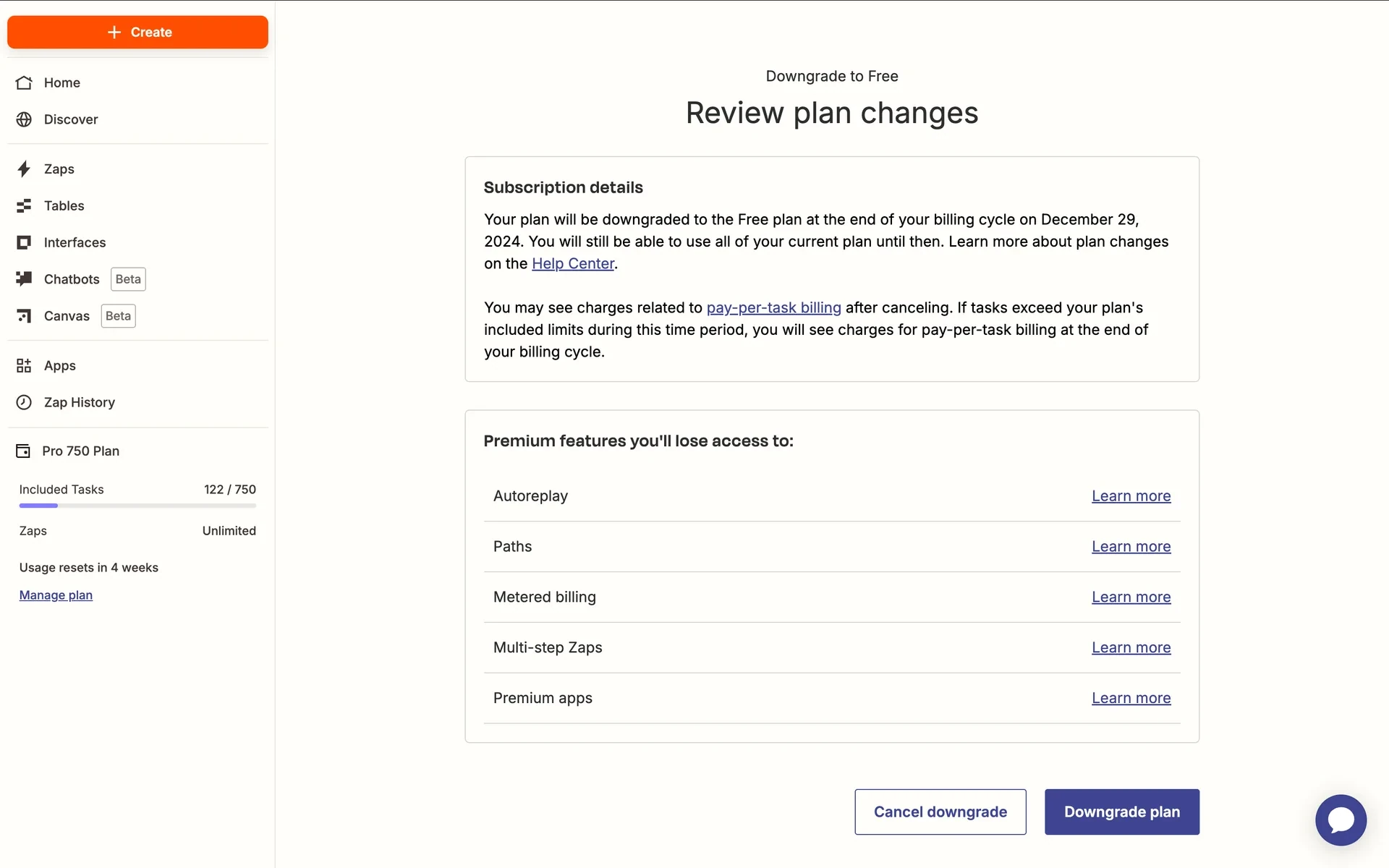Click the Multi-step Zaps feature name

coord(548,647)
